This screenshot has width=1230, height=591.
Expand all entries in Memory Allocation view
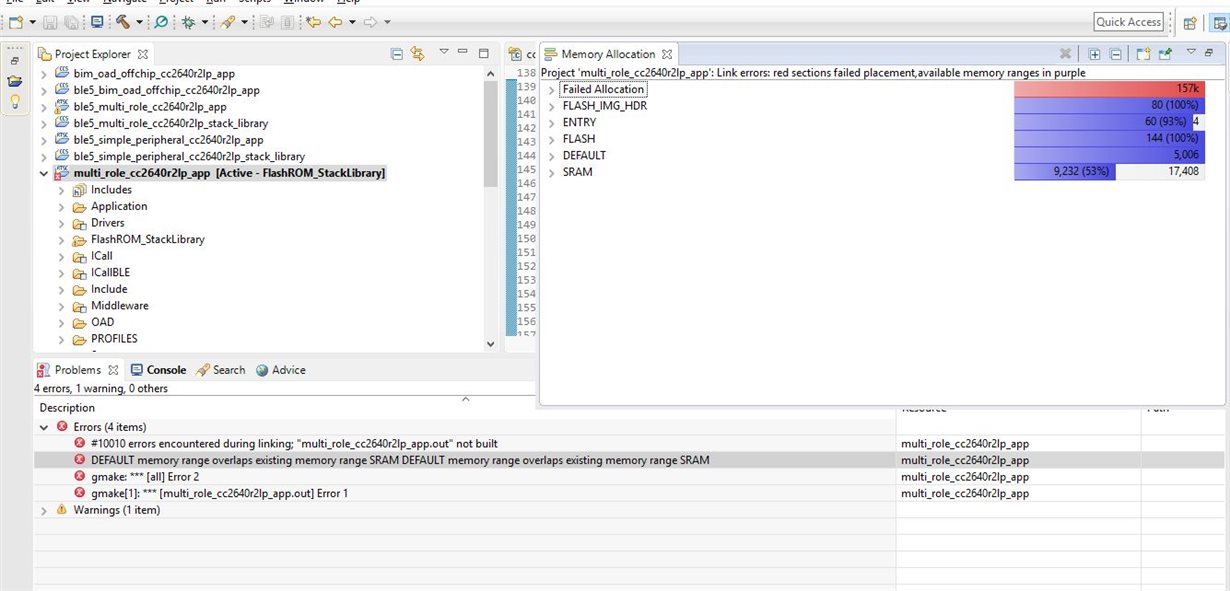[1094, 53]
